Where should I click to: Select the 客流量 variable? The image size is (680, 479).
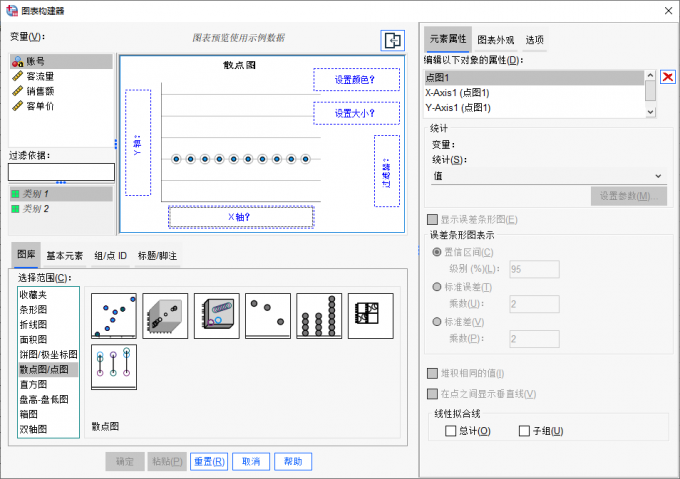61,76
